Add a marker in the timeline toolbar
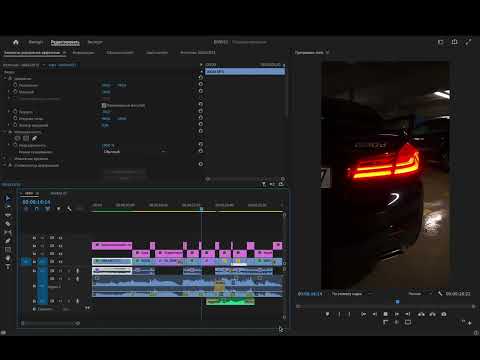This screenshot has width=480, height=360. coord(58,209)
